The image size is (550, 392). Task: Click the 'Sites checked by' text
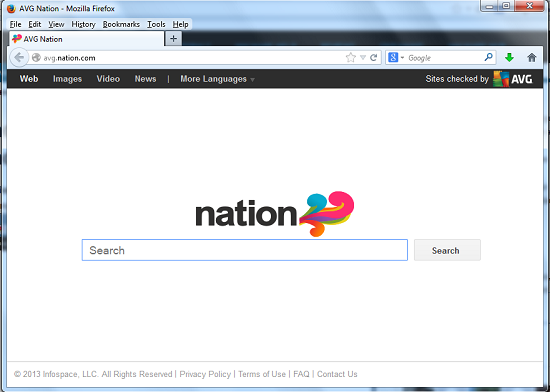(457, 79)
